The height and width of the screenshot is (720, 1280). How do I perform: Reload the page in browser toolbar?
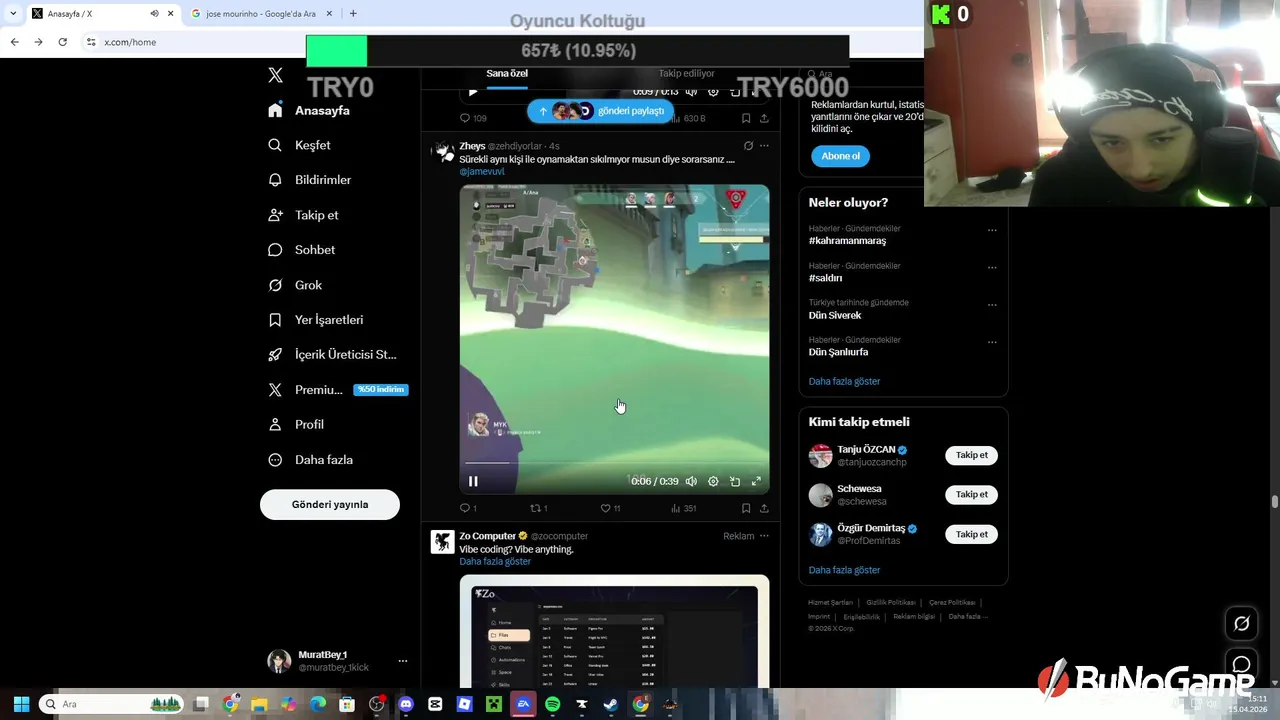pos(62,42)
